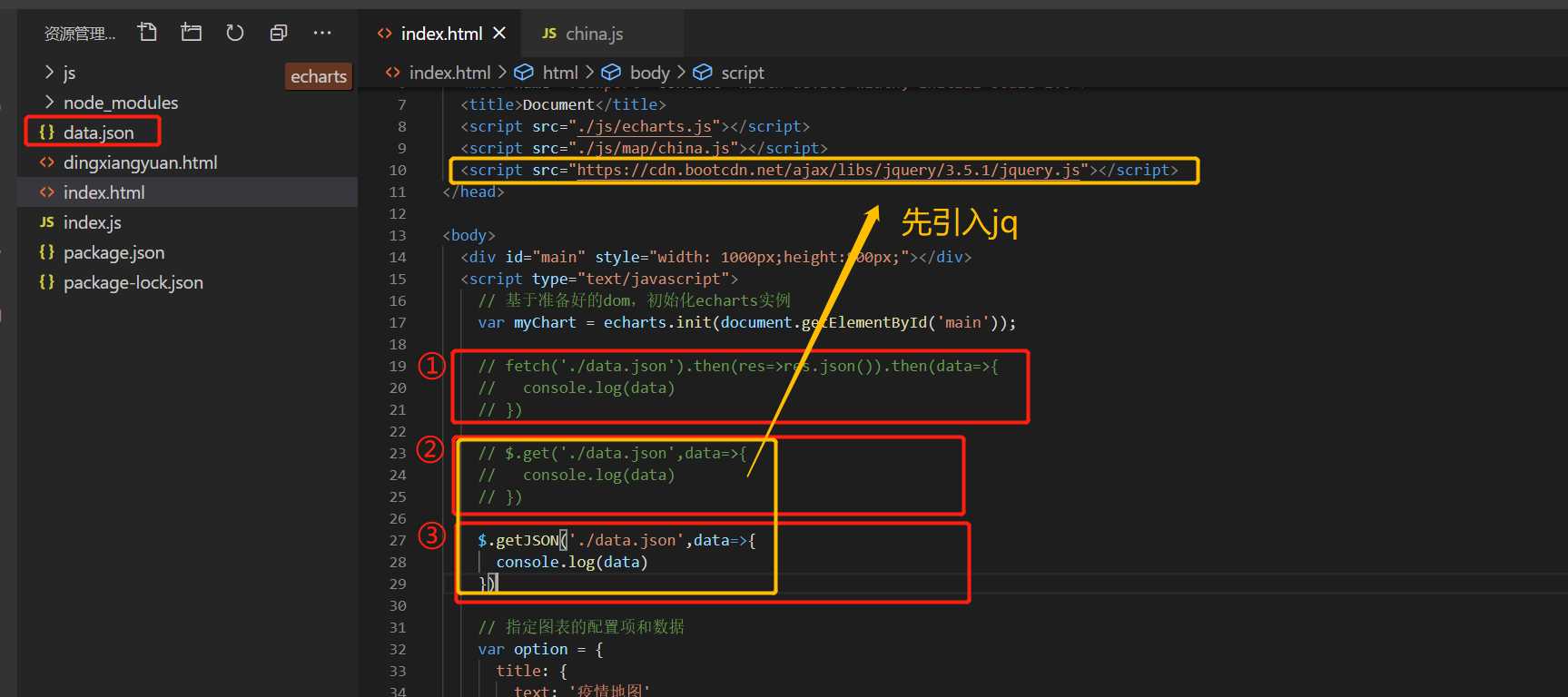Open the ./js/echarts.js source link
This screenshot has height=697, width=1568.
[645, 126]
